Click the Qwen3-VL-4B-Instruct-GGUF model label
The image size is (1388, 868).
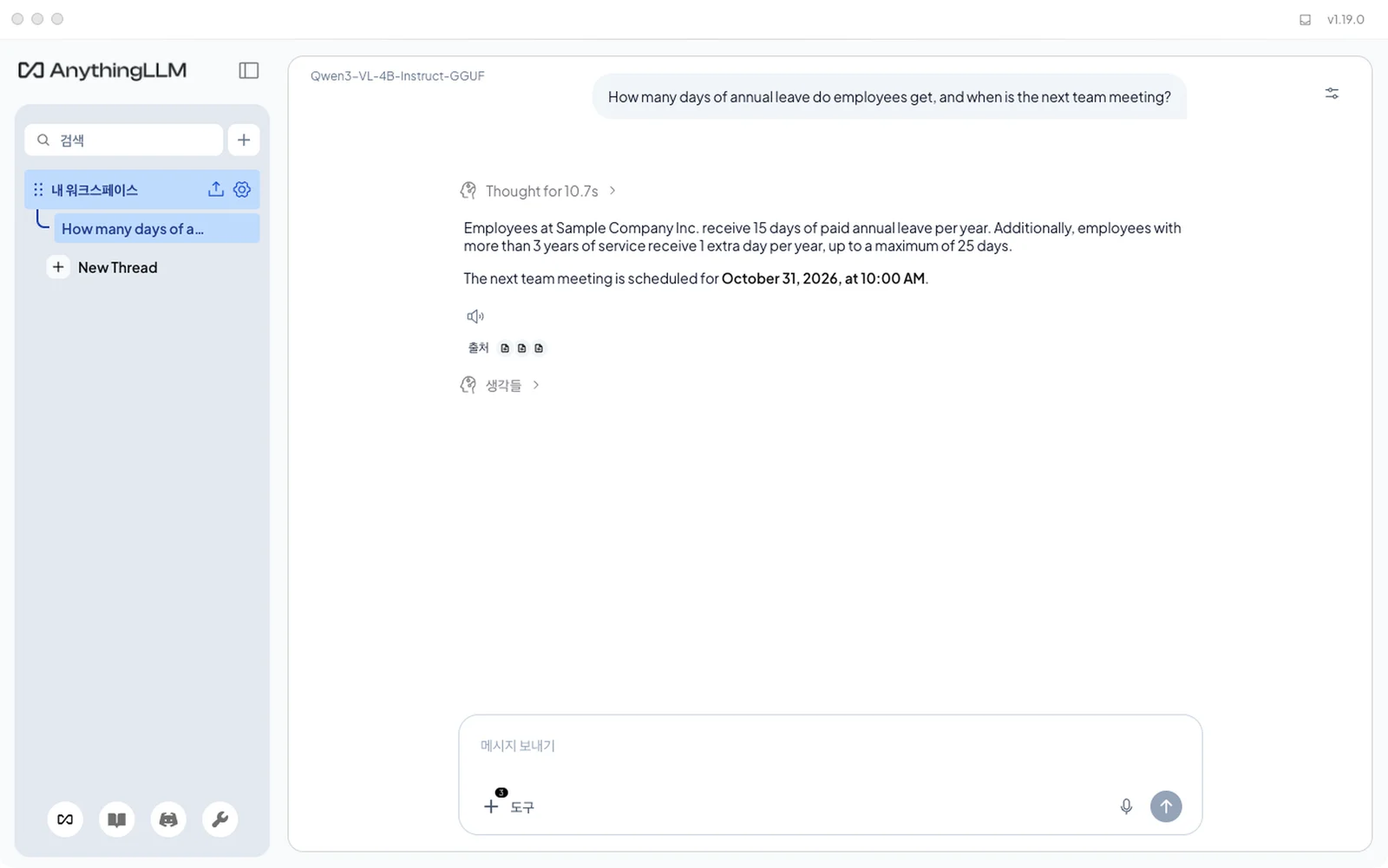click(397, 76)
